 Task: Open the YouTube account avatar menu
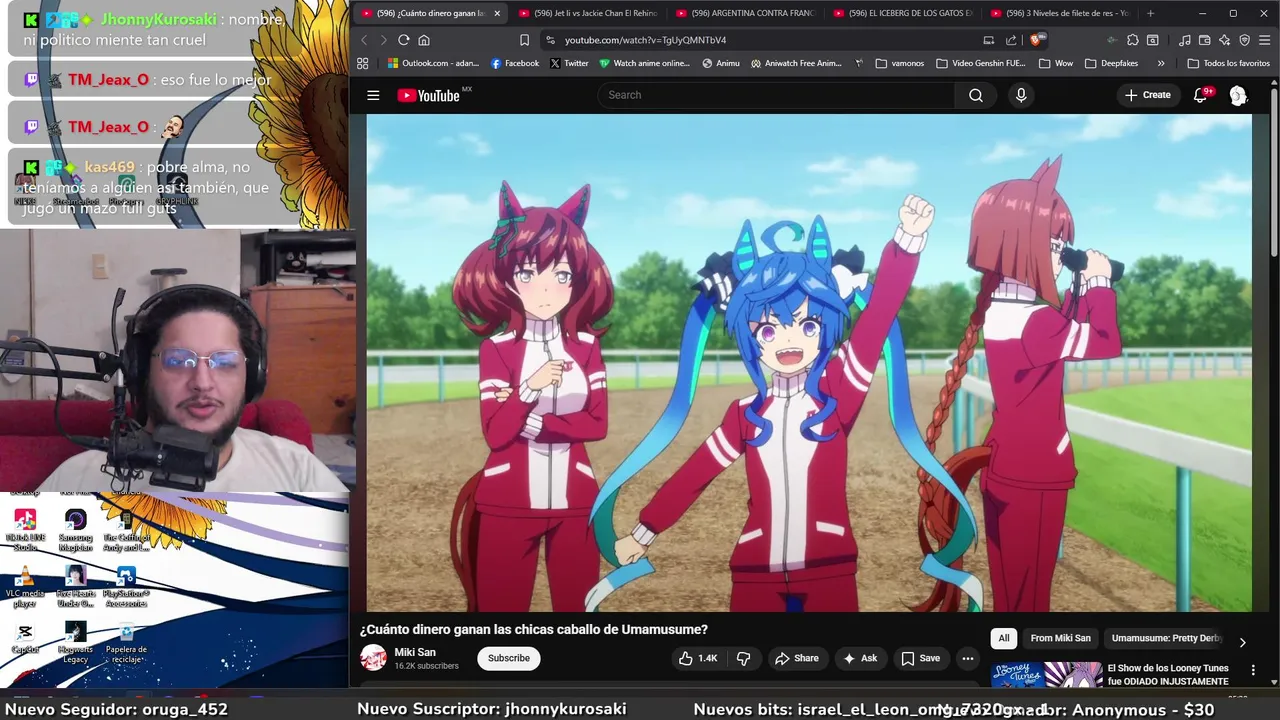pos(1238,95)
